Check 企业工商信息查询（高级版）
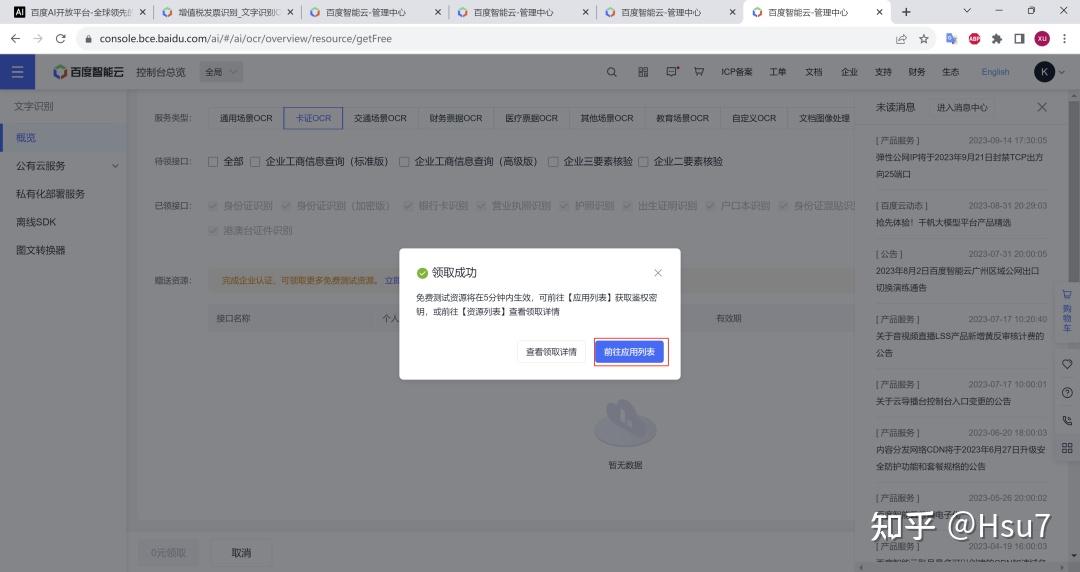 404,162
